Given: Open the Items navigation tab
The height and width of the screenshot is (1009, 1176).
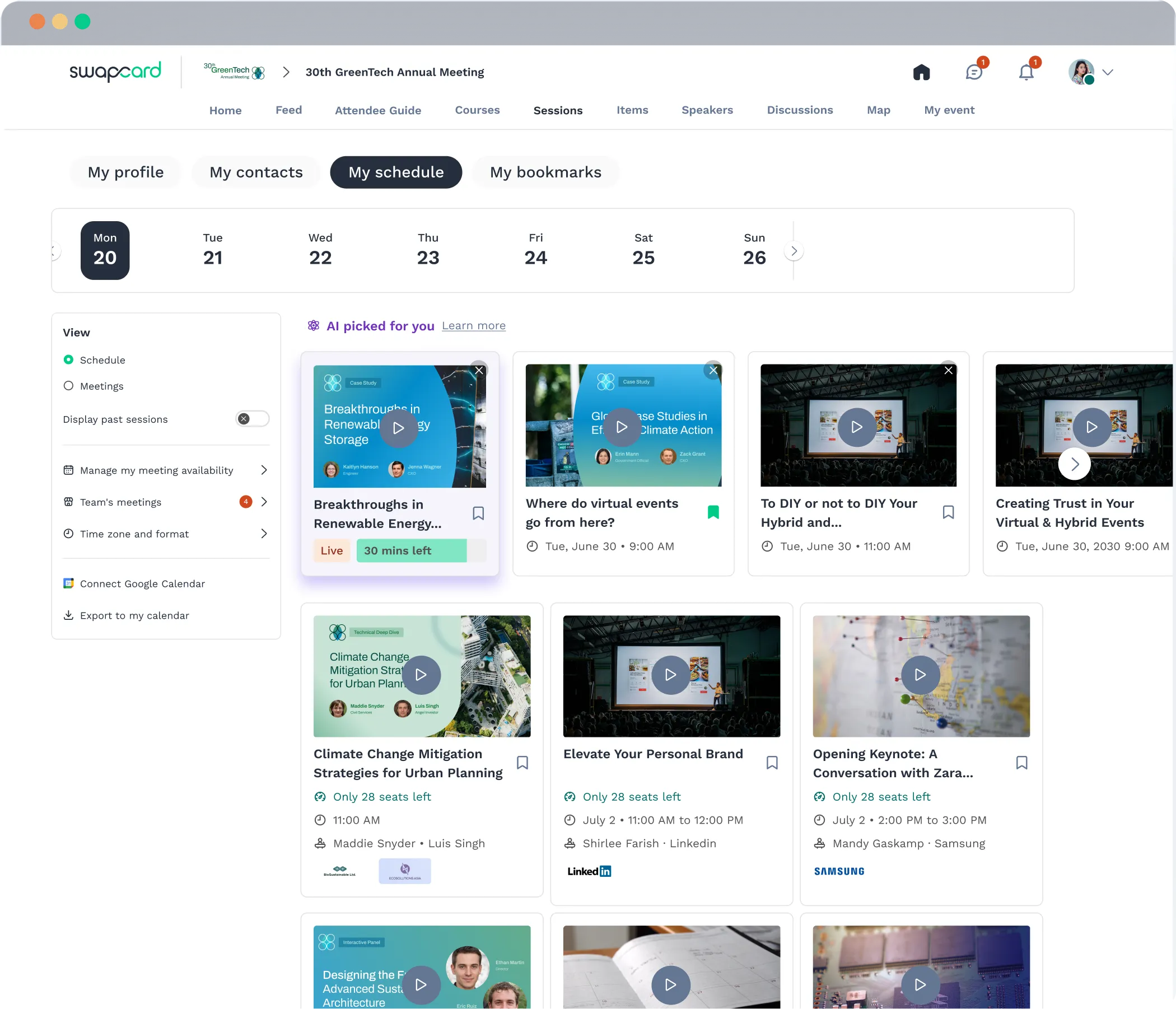Looking at the screenshot, I should click(632, 110).
